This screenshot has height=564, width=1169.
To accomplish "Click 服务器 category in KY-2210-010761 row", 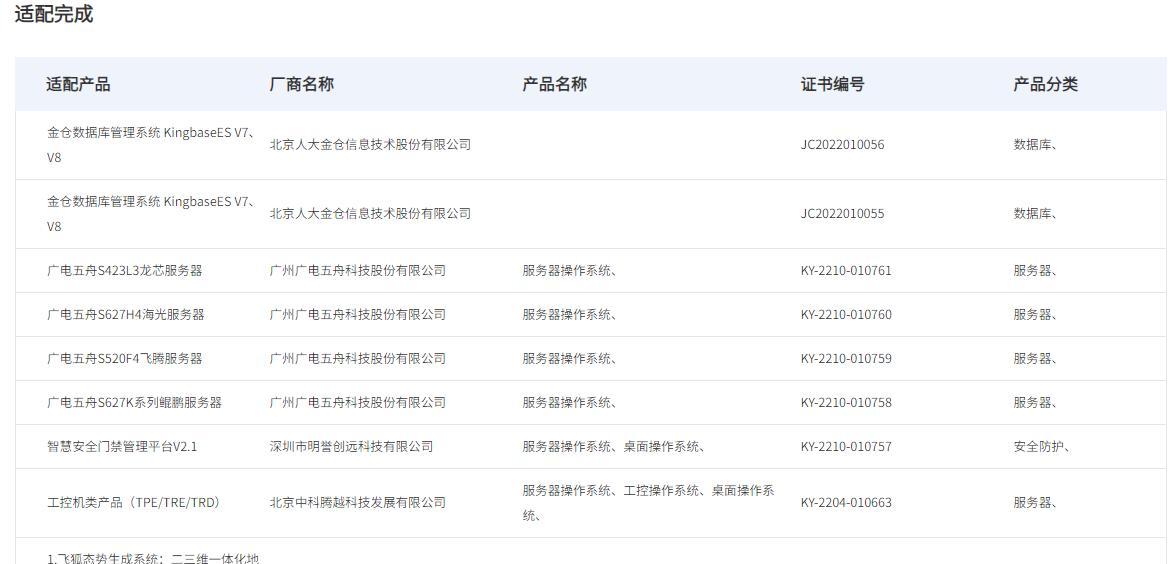I will pos(1035,270).
